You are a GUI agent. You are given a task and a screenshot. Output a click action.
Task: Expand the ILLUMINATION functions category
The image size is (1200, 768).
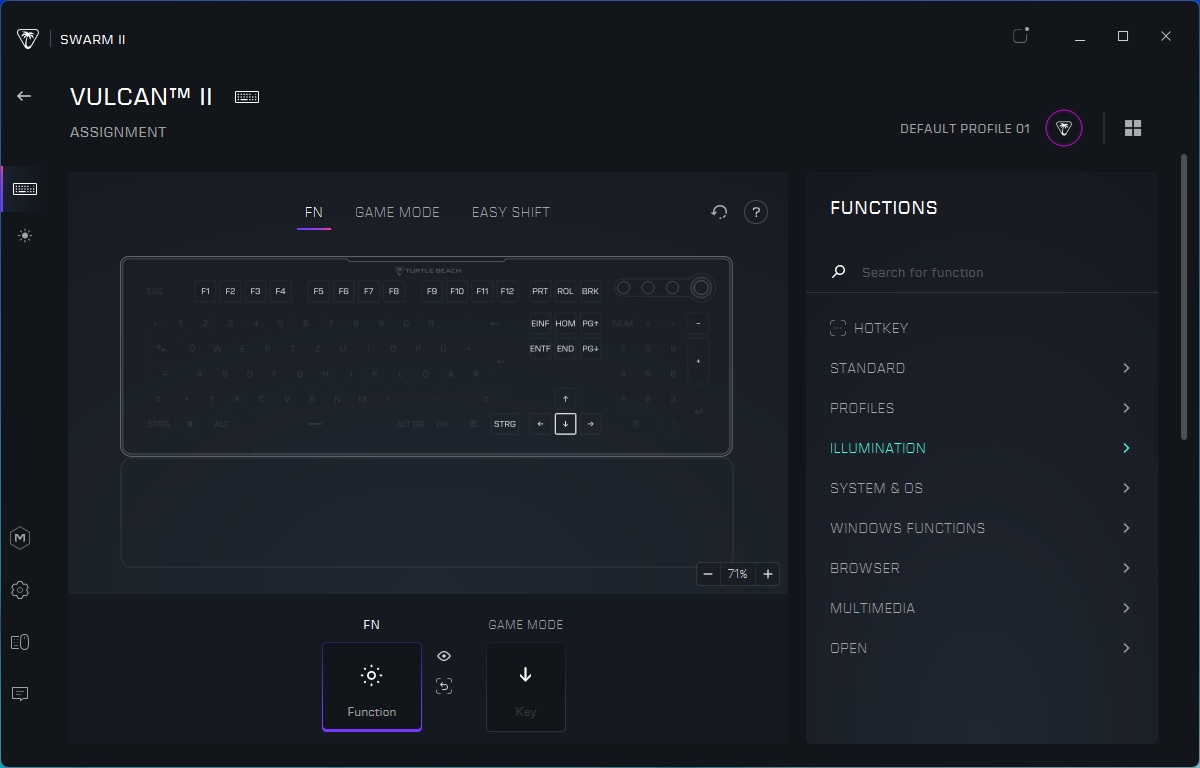click(x=981, y=448)
